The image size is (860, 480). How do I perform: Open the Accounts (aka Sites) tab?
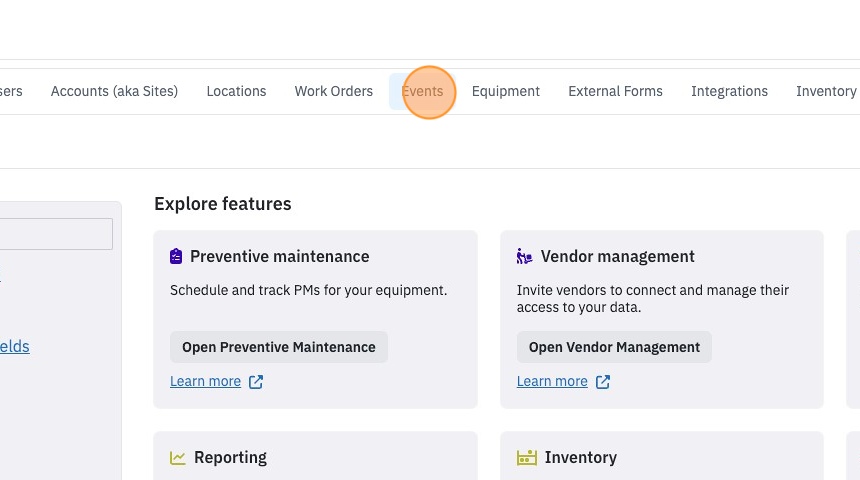click(x=114, y=91)
